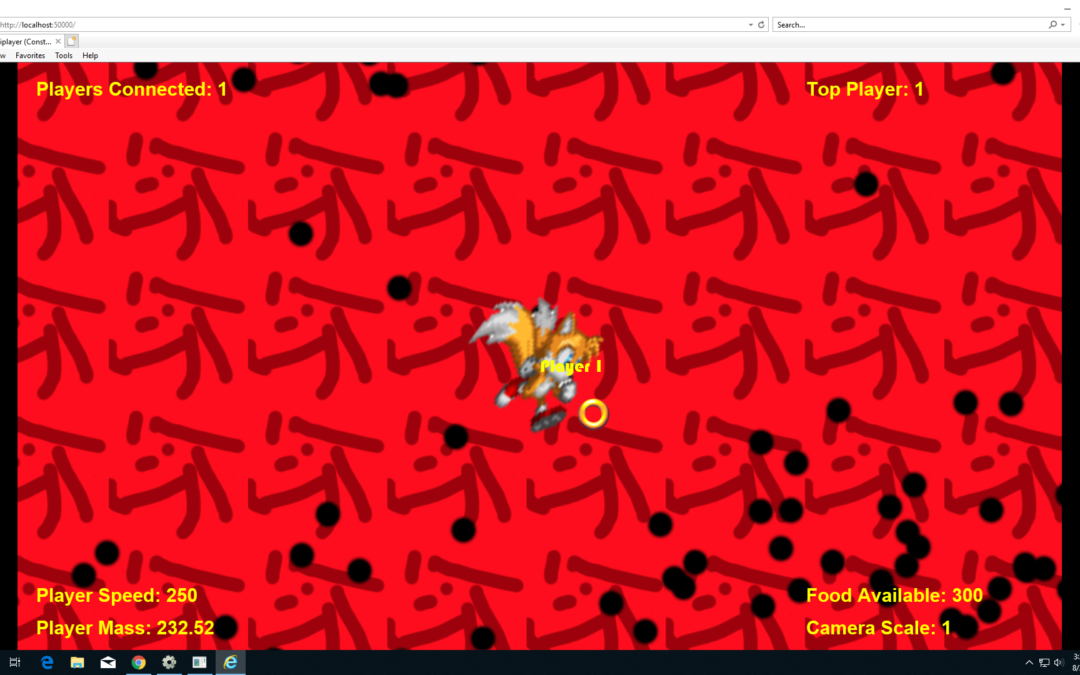
Task: Launch Microsoft Edge from taskbar
Action: [46, 663]
